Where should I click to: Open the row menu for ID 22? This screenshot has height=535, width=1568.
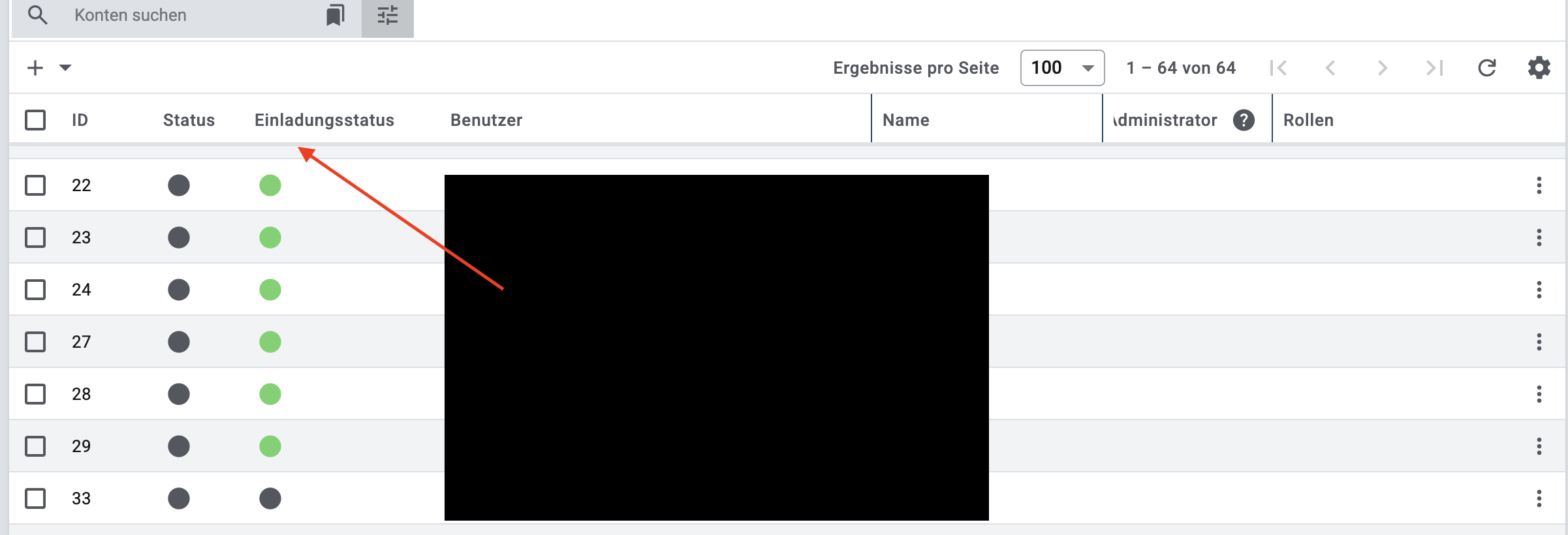1539,185
